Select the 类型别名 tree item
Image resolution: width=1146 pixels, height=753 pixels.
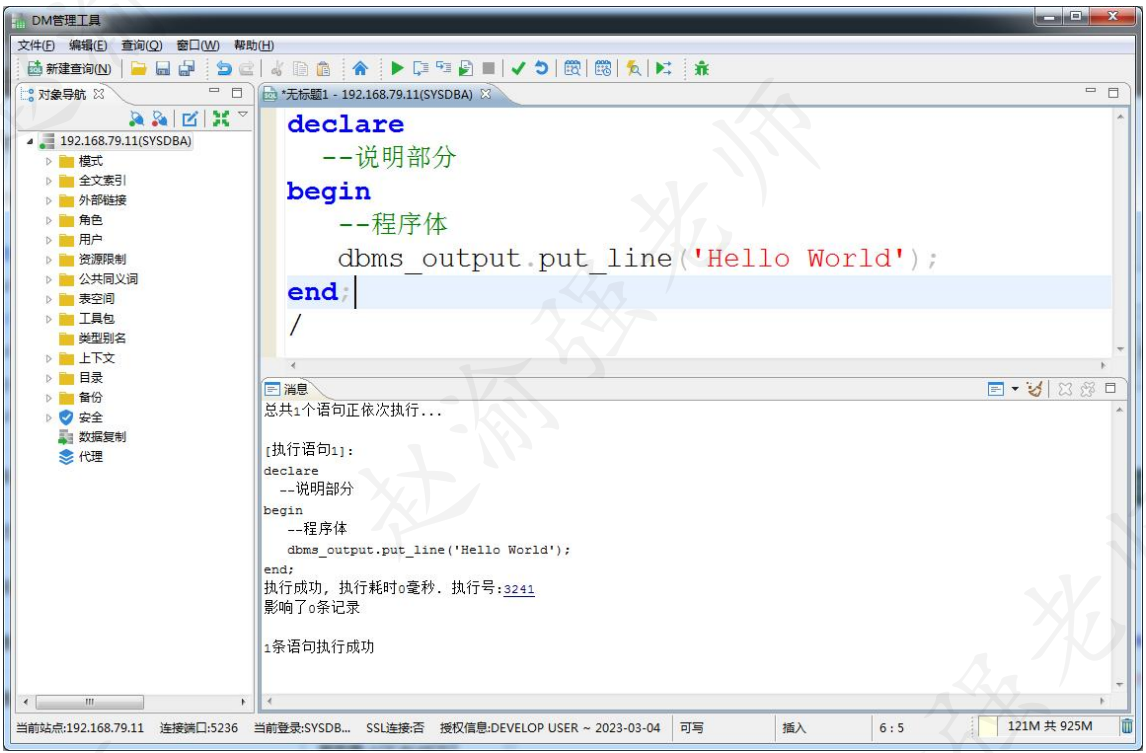[102, 338]
